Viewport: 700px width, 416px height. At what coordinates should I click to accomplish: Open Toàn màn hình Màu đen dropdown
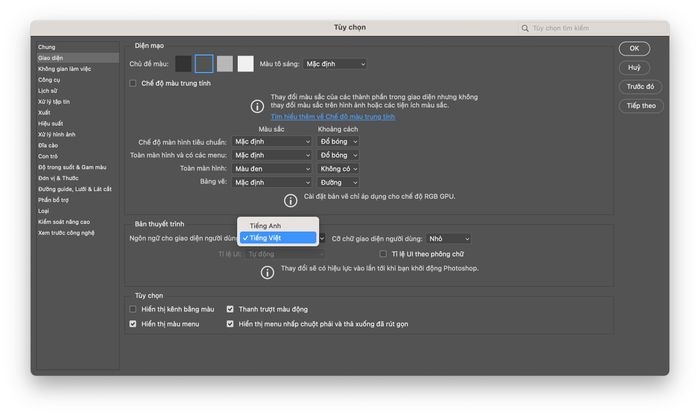(271, 169)
